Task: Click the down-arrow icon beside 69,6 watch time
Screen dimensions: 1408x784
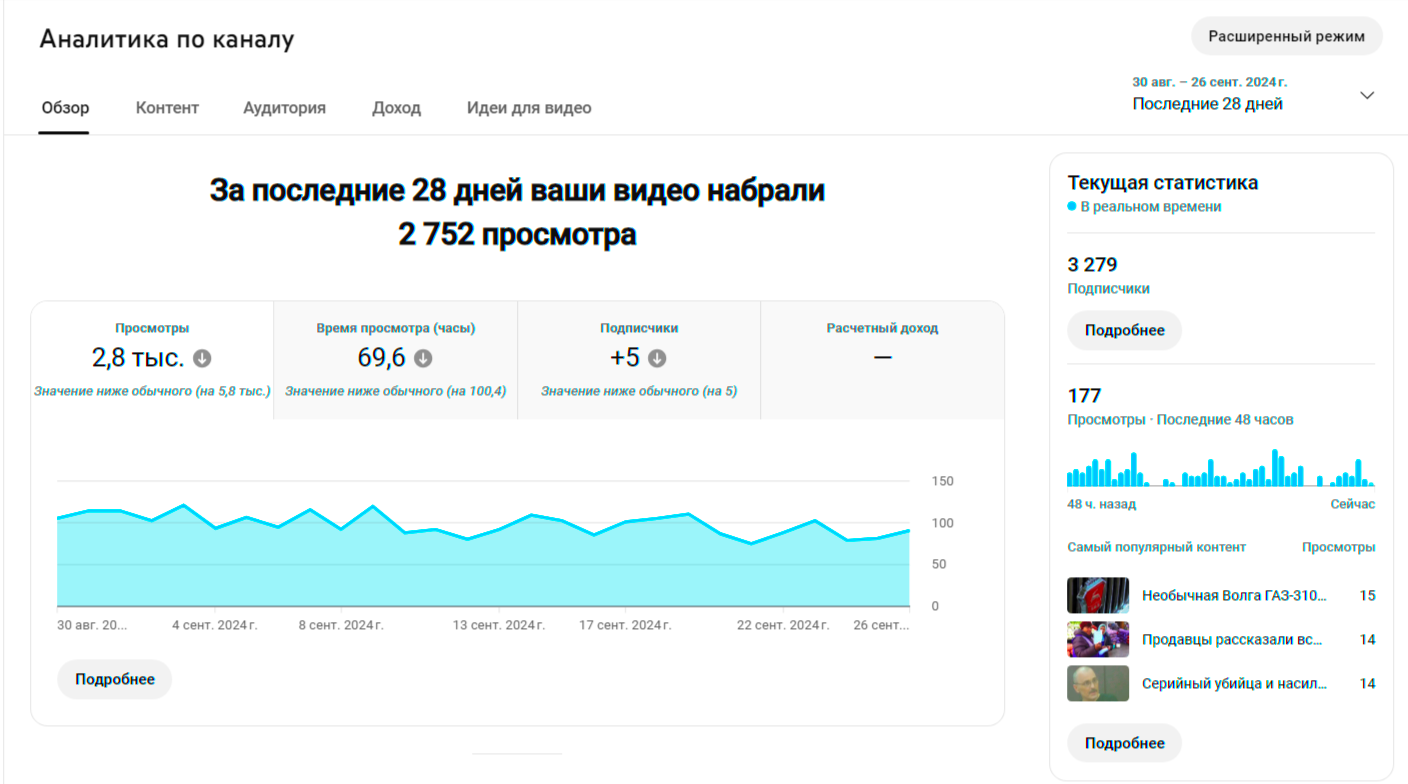Action: 423,358
